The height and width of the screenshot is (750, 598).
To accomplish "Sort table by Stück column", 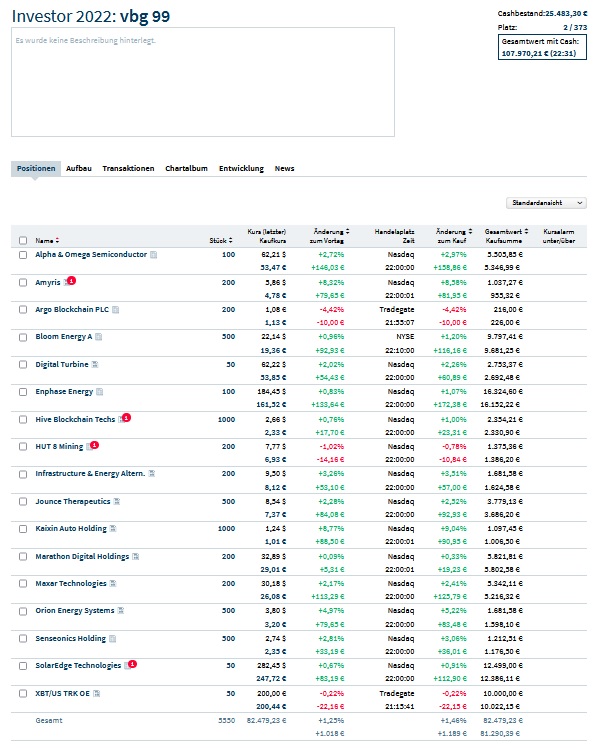I will [x=221, y=241].
